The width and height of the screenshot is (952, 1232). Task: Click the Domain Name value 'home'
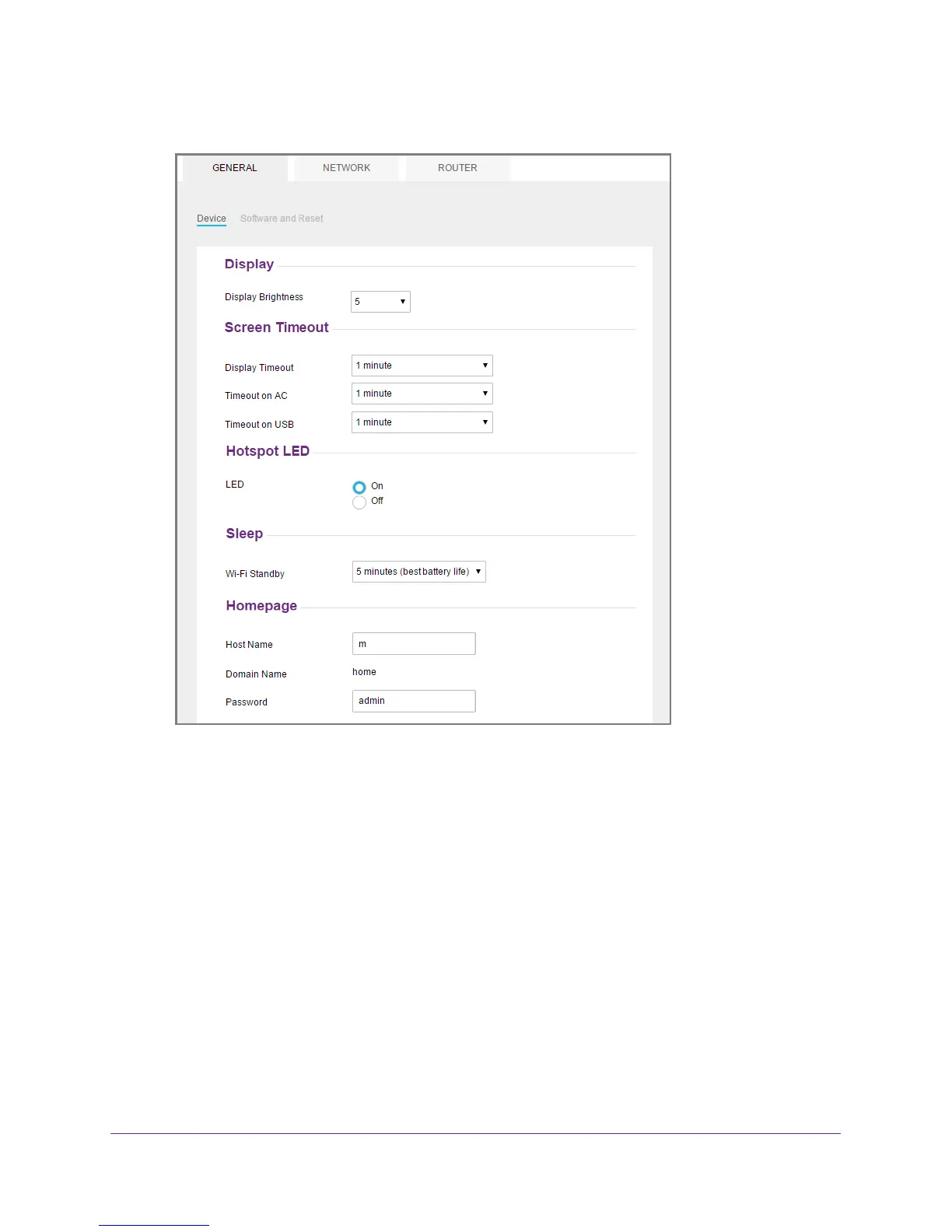(364, 672)
